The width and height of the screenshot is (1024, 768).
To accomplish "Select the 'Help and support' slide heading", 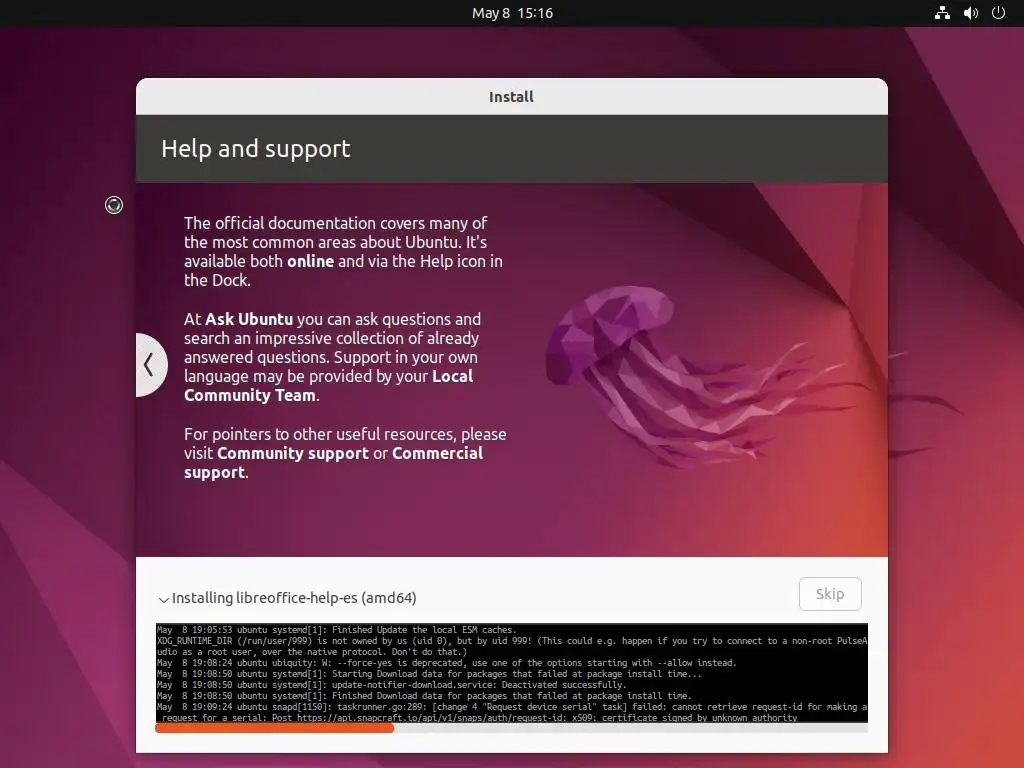I will pos(255,149).
